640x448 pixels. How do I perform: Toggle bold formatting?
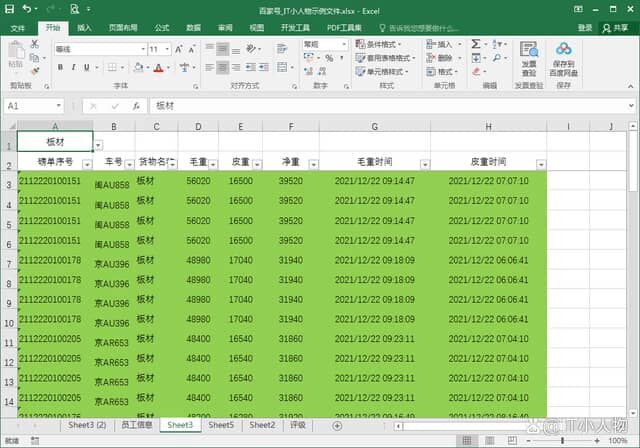pyautogui.click(x=61, y=68)
